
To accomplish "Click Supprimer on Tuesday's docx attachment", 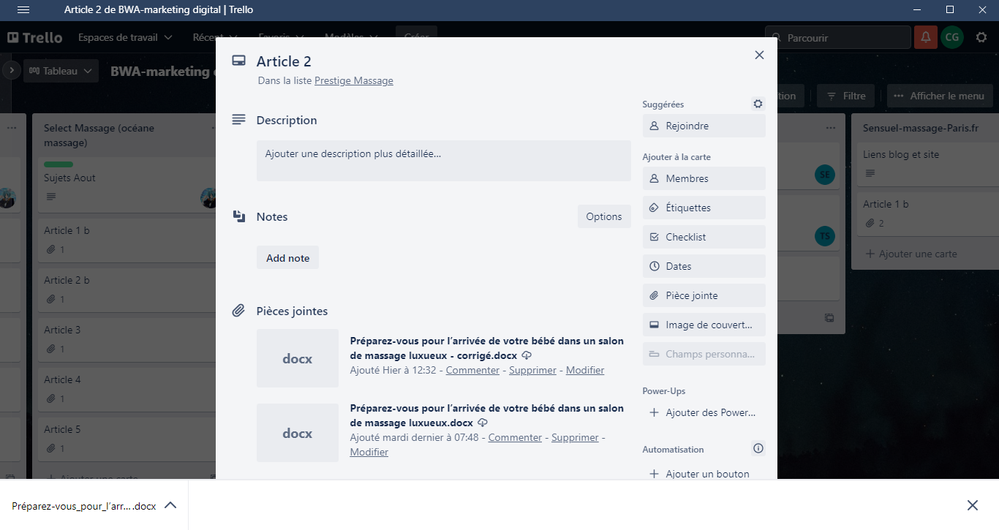I will pos(575,438).
